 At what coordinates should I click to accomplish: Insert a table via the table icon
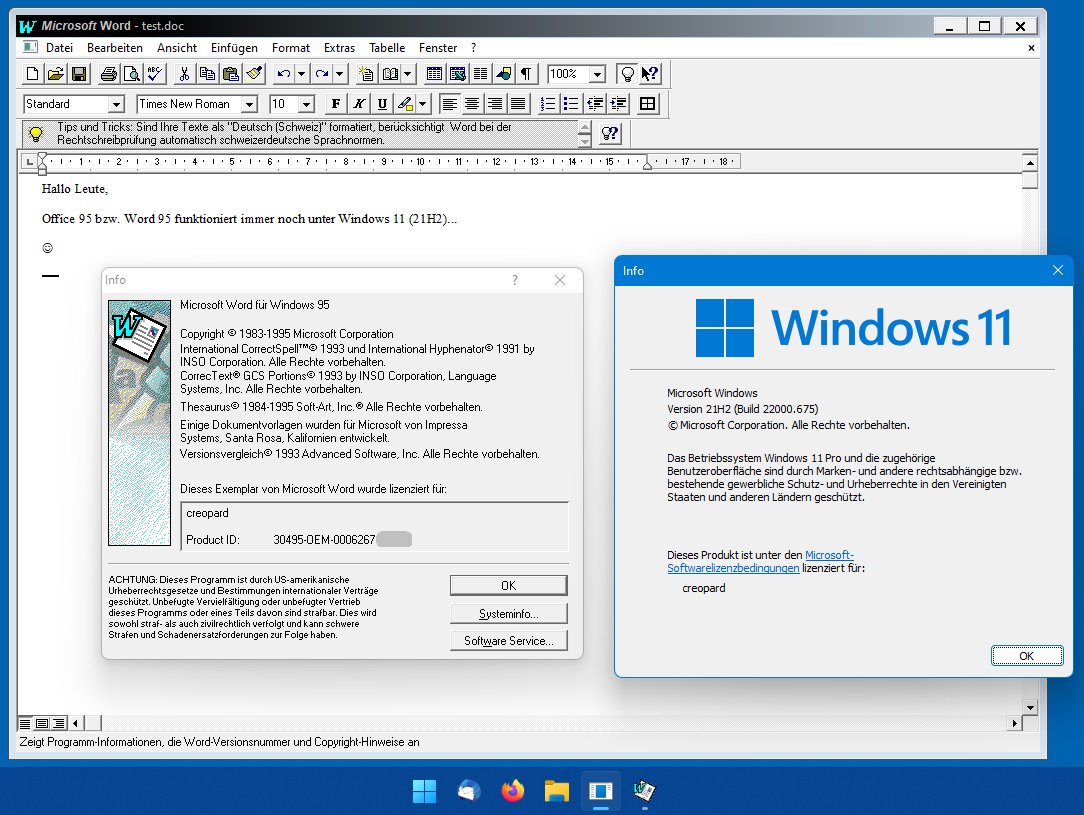coord(434,74)
